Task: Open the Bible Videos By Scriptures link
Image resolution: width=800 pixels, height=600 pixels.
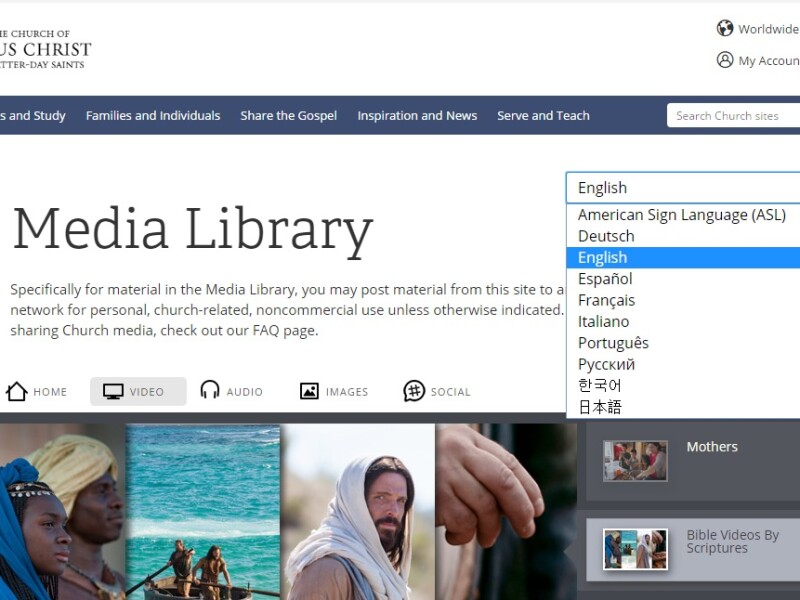Action: point(732,541)
